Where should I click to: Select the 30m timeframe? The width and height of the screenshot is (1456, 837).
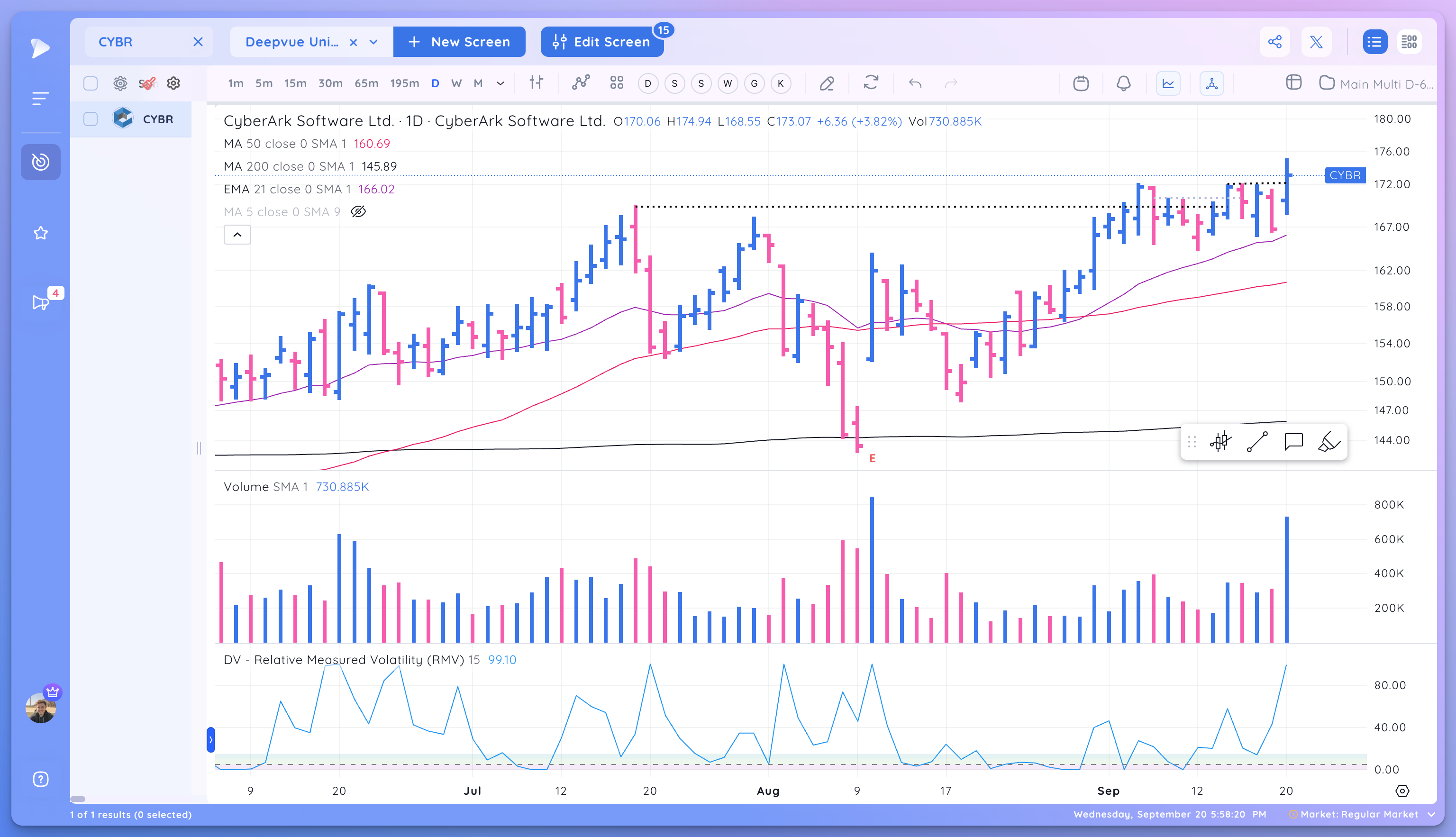point(330,83)
